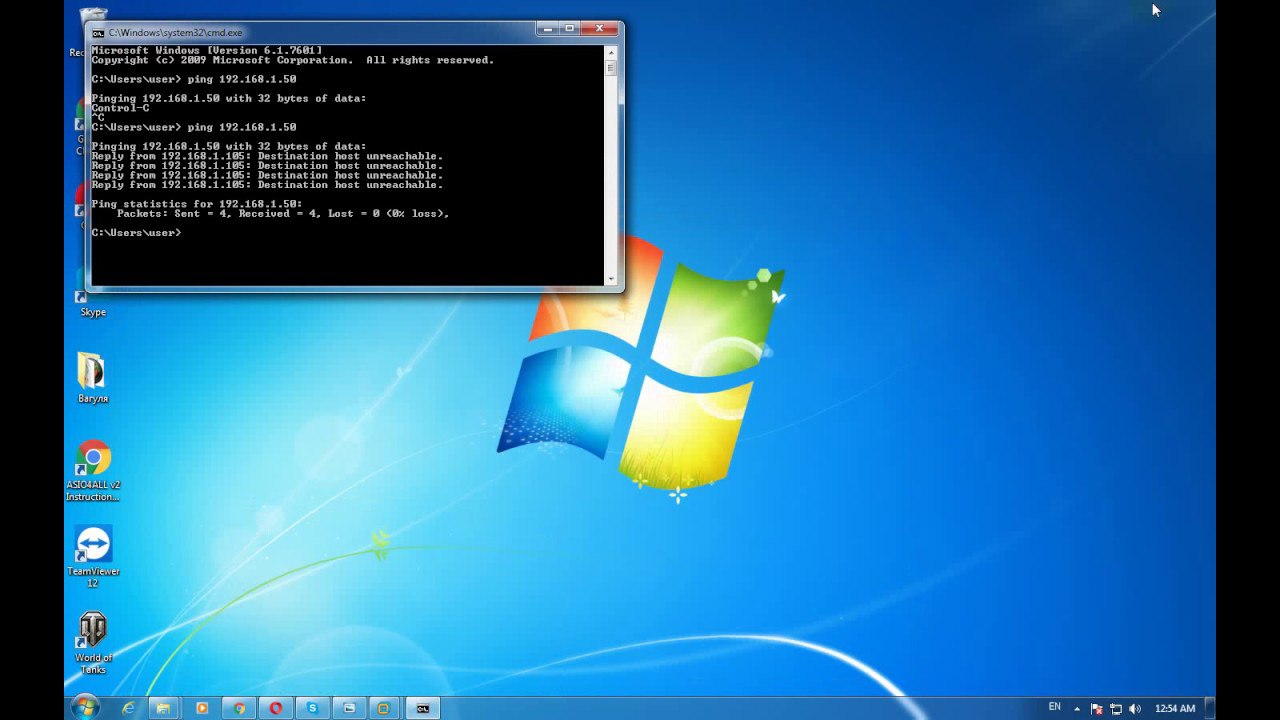Click the 'Control-C' text in the console

click(x=120, y=108)
